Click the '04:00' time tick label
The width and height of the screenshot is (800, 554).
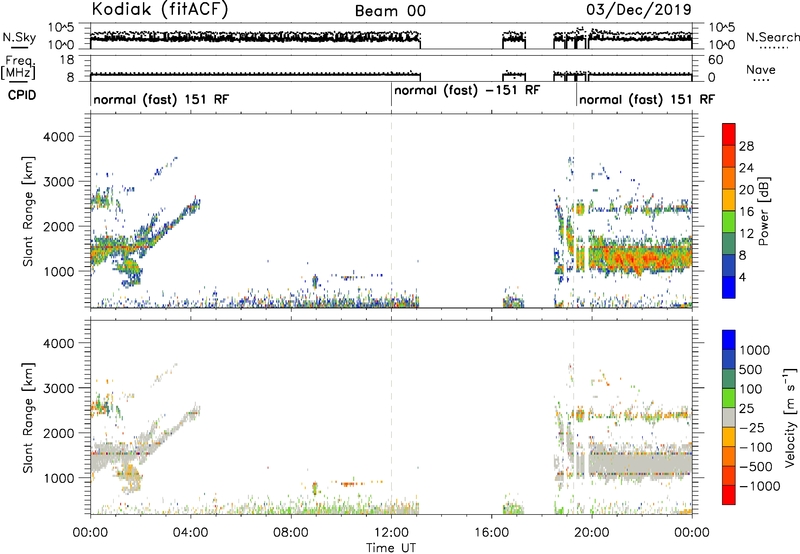190,533
